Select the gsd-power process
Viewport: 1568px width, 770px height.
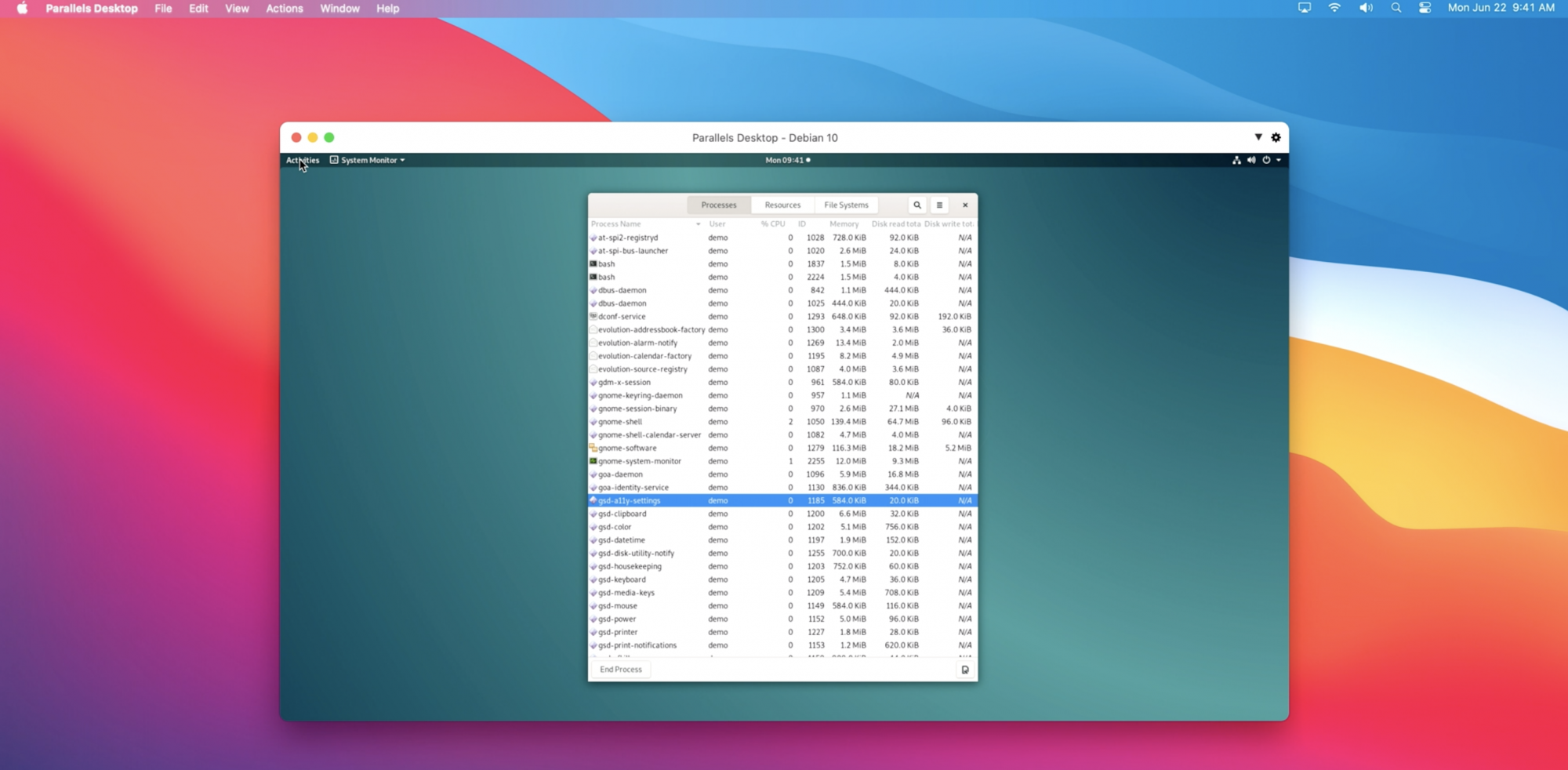(x=782, y=619)
